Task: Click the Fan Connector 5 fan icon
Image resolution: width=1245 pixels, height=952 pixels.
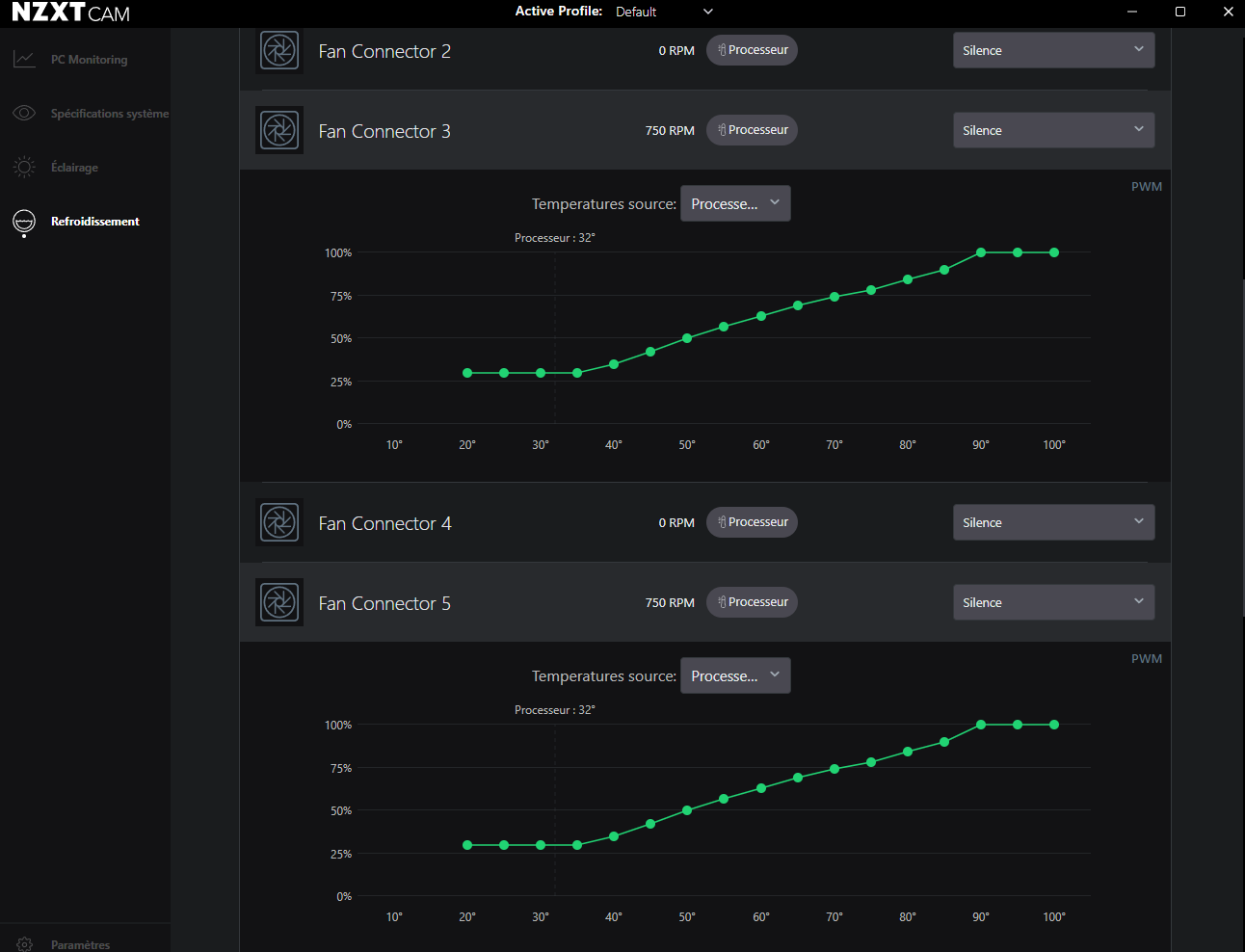Action: pyautogui.click(x=279, y=603)
